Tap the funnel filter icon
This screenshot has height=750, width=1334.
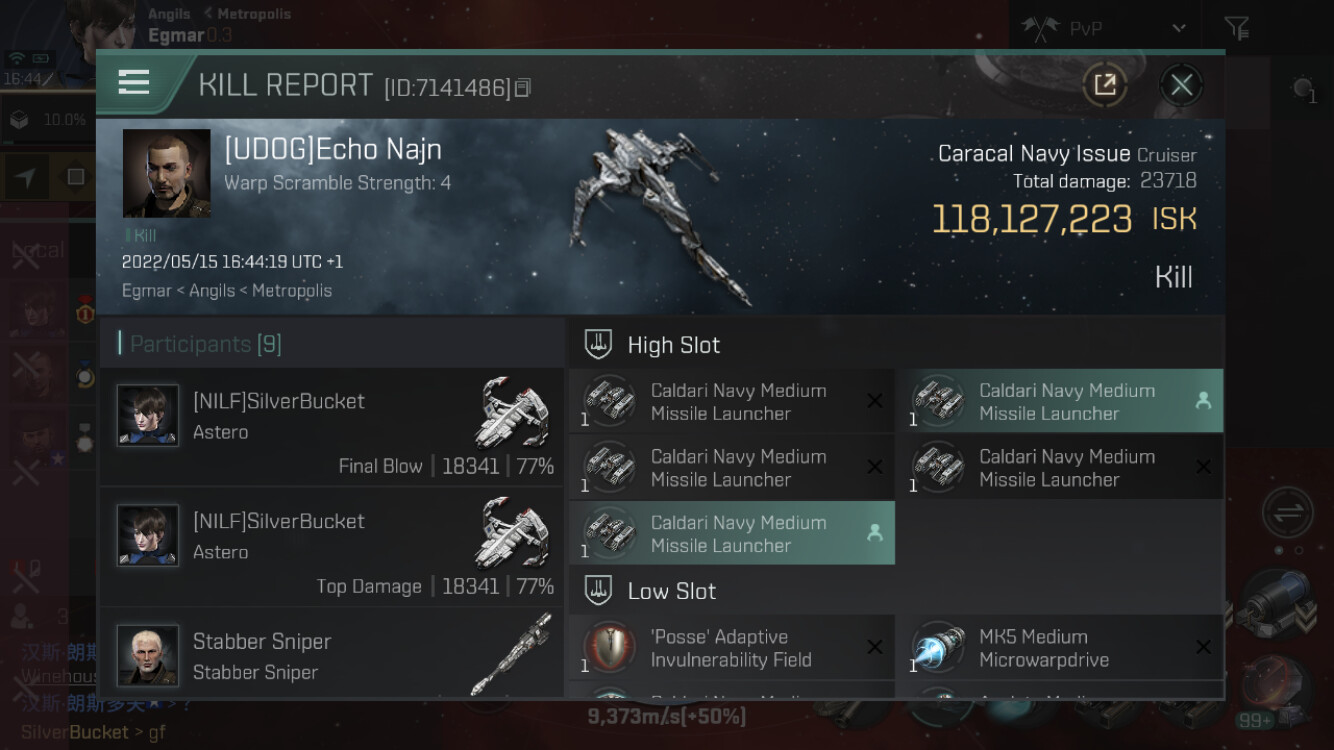point(1237,29)
